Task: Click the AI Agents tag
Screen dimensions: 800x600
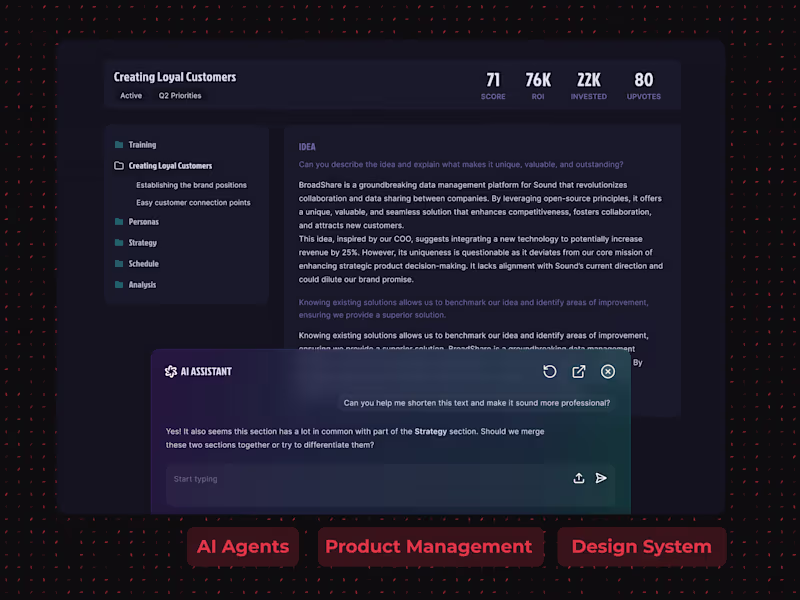Action: 243,546
